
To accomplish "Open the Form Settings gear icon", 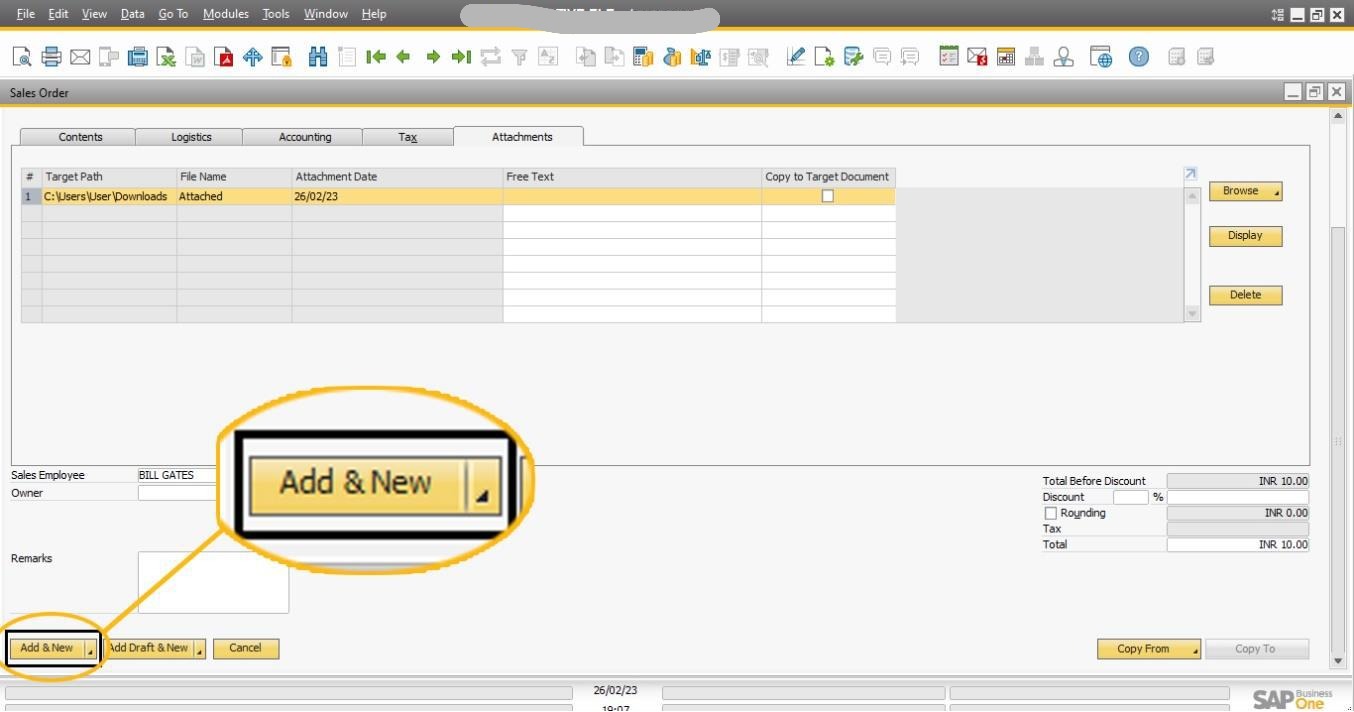I will point(822,57).
